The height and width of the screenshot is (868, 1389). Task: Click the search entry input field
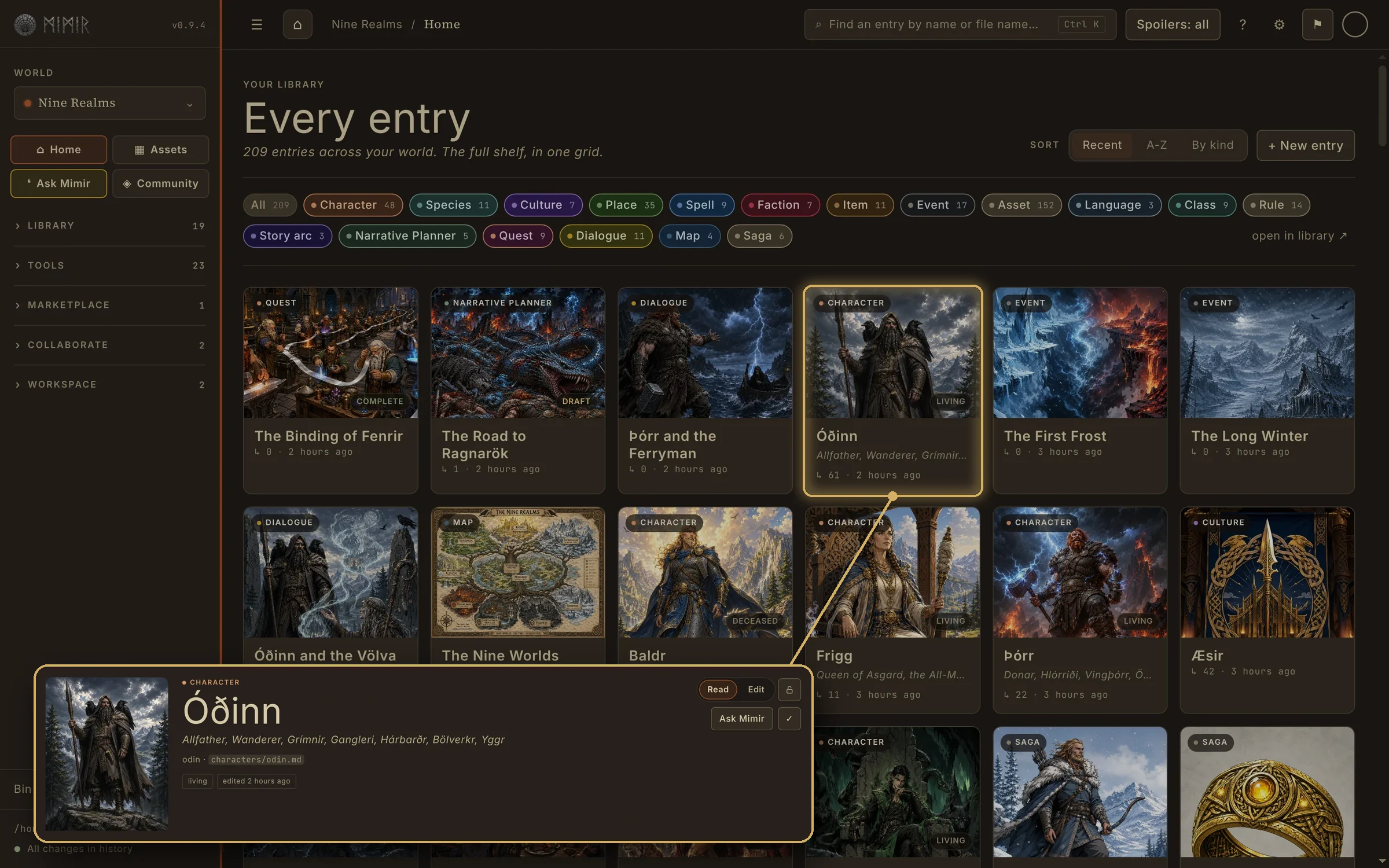click(960, 24)
